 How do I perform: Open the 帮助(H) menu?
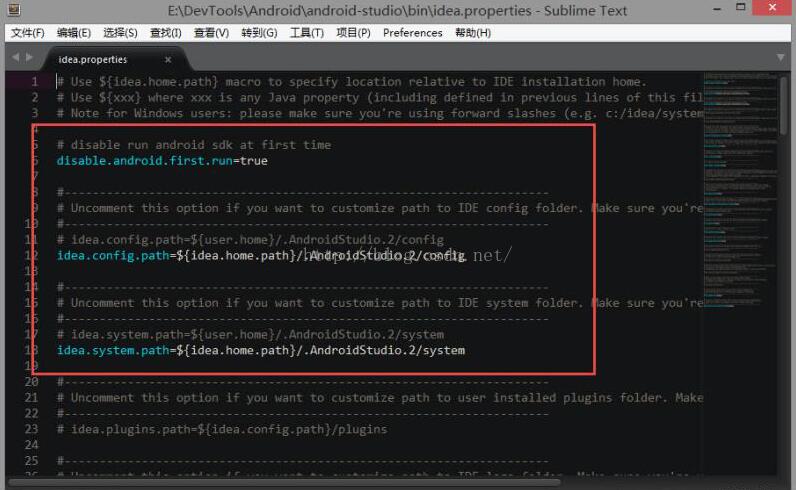tap(473, 33)
